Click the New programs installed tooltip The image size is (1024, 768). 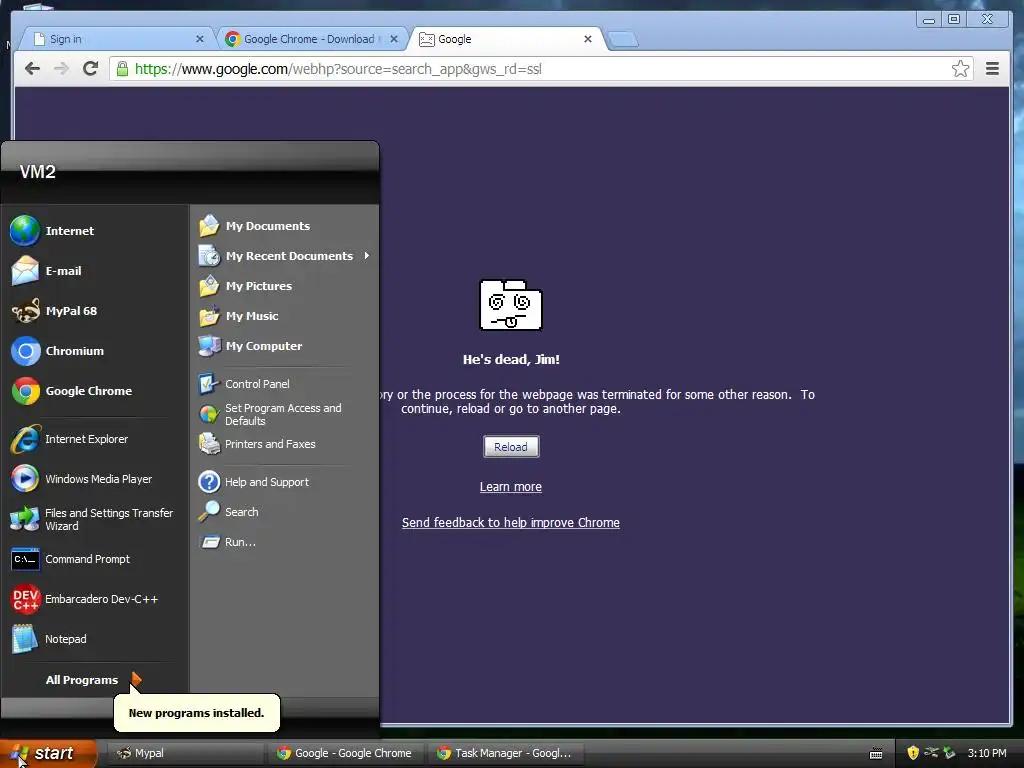(x=197, y=712)
